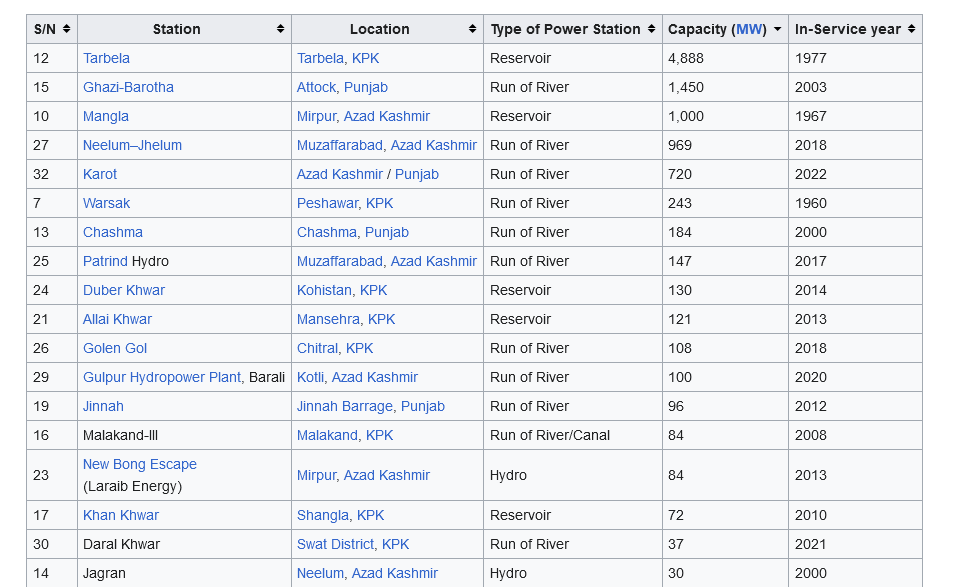Screen dimensions: 956x587
Task: Open Muzaffarabad link in Patrind row
Action: click(x=340, y=261)
